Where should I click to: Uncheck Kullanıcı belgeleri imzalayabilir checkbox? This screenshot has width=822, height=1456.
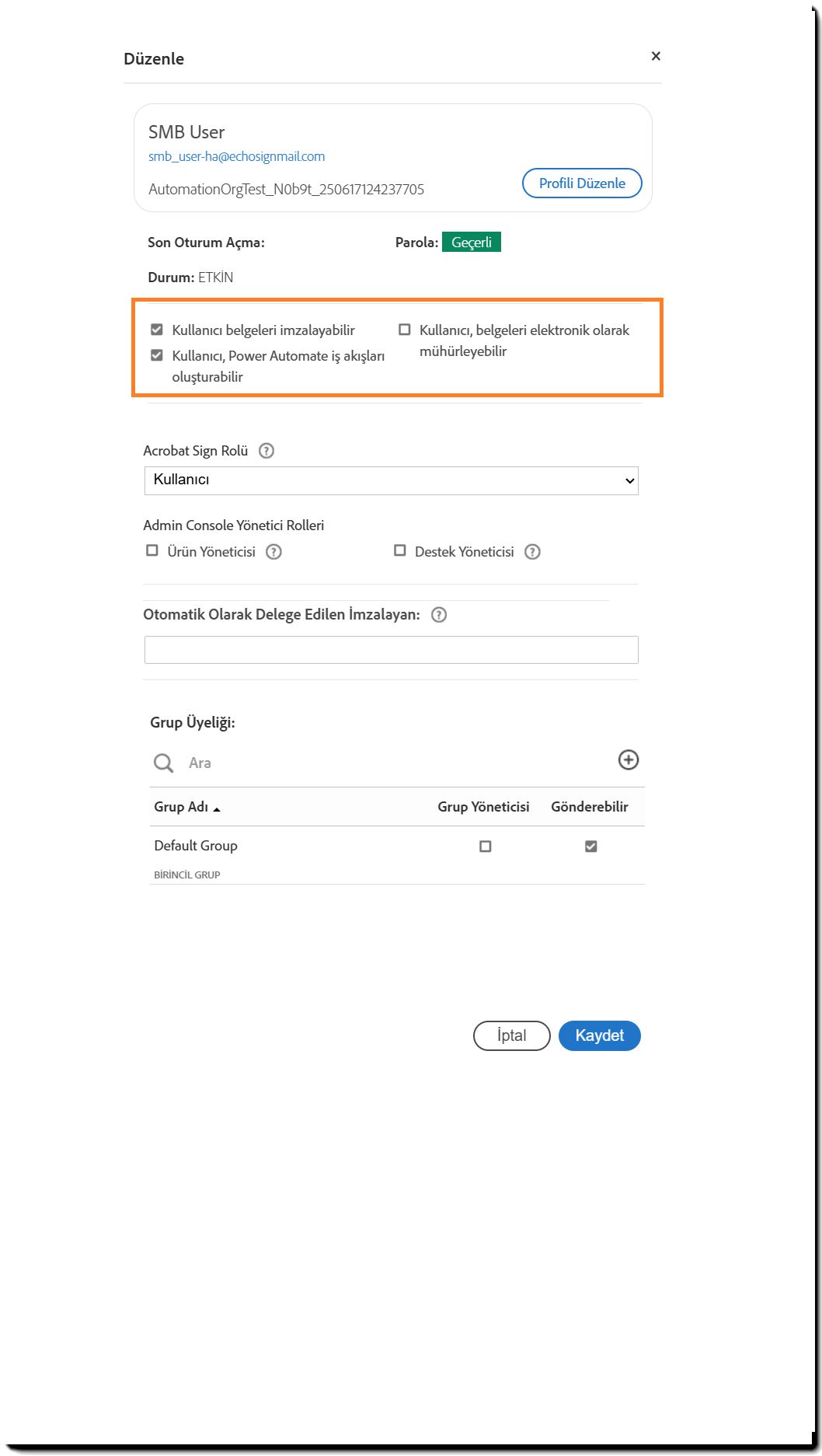[x=157, y=330]
